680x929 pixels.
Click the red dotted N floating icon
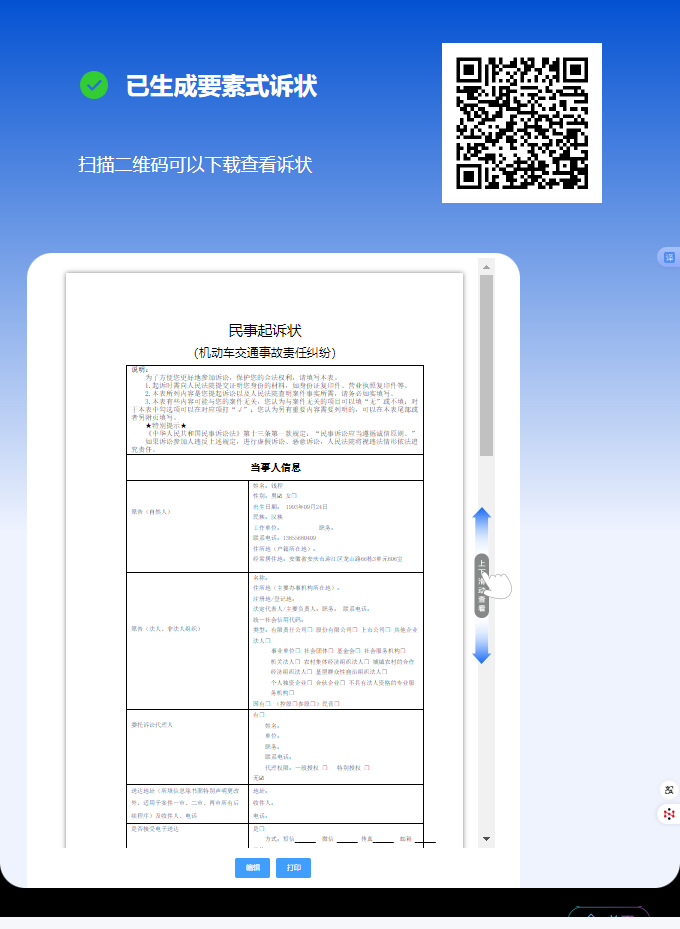click(669, 813)
